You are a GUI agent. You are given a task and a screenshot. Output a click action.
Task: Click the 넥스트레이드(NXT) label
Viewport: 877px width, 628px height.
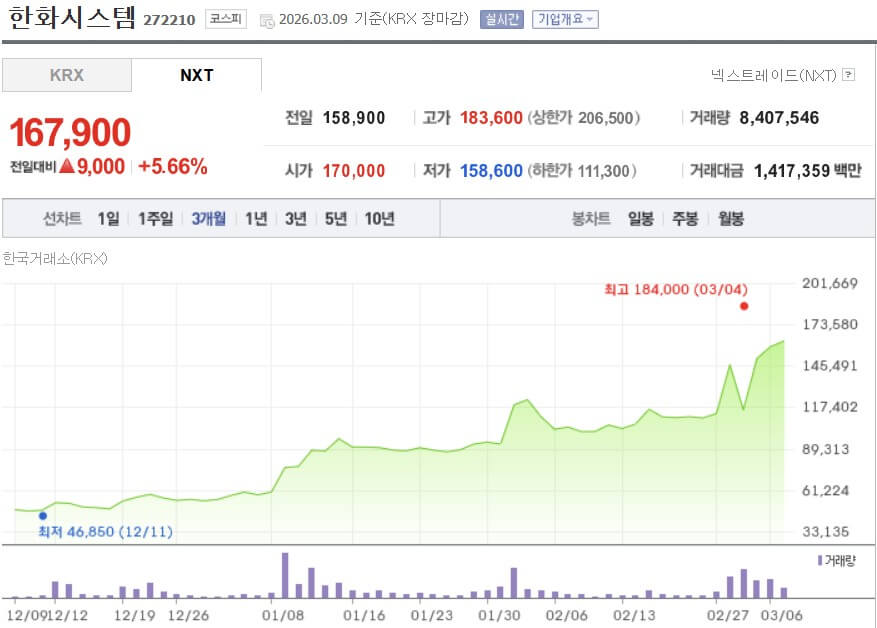pyautogui.click(x=773, y=75)
